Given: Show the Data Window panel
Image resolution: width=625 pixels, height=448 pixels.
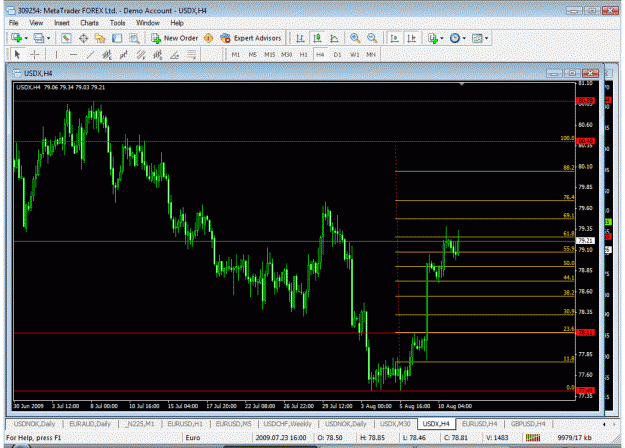Looking at the screenshot, I should [x=83, y=38].
